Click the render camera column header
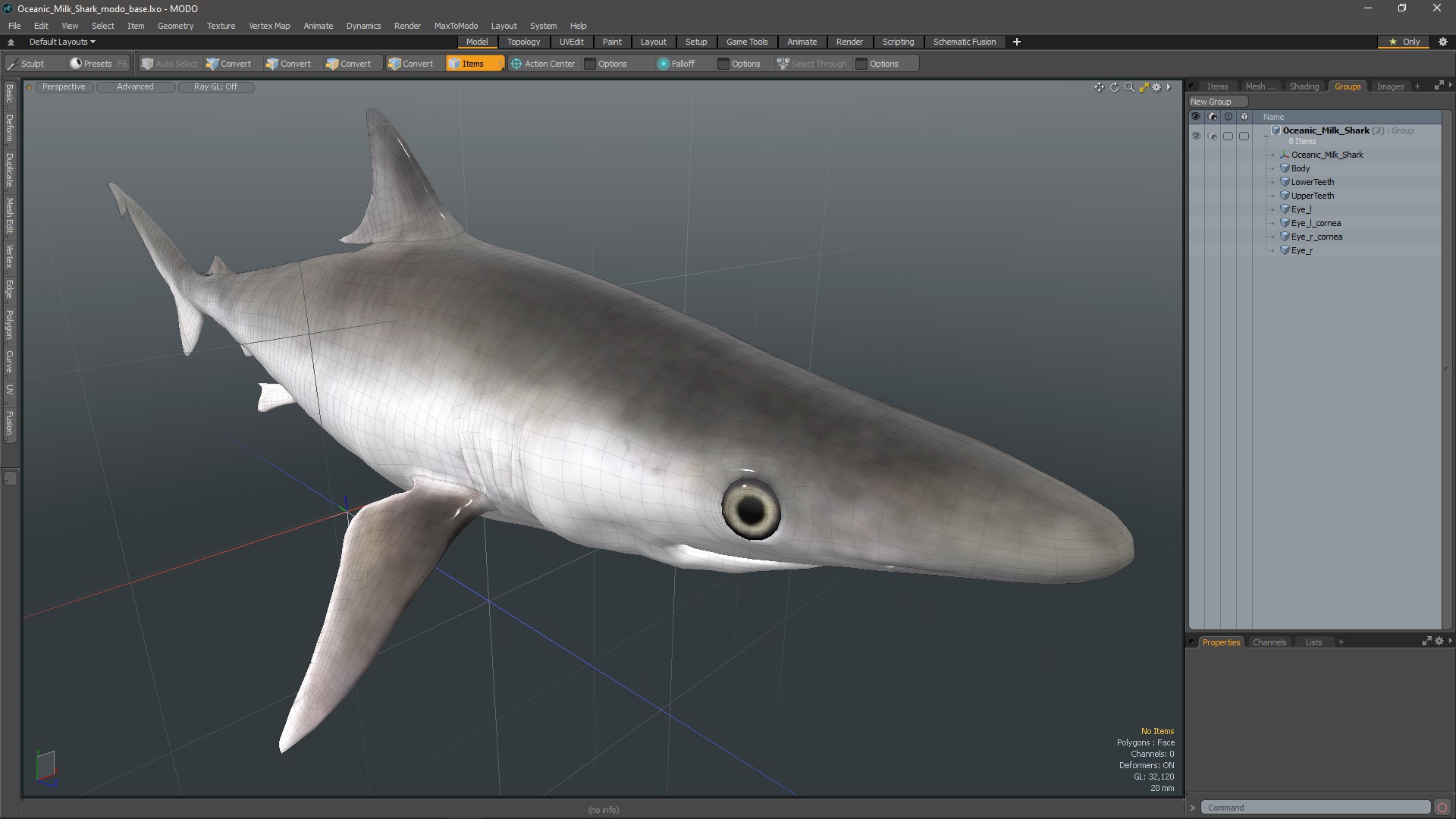The image size is (1456, 819). [x=1212, y=117]
